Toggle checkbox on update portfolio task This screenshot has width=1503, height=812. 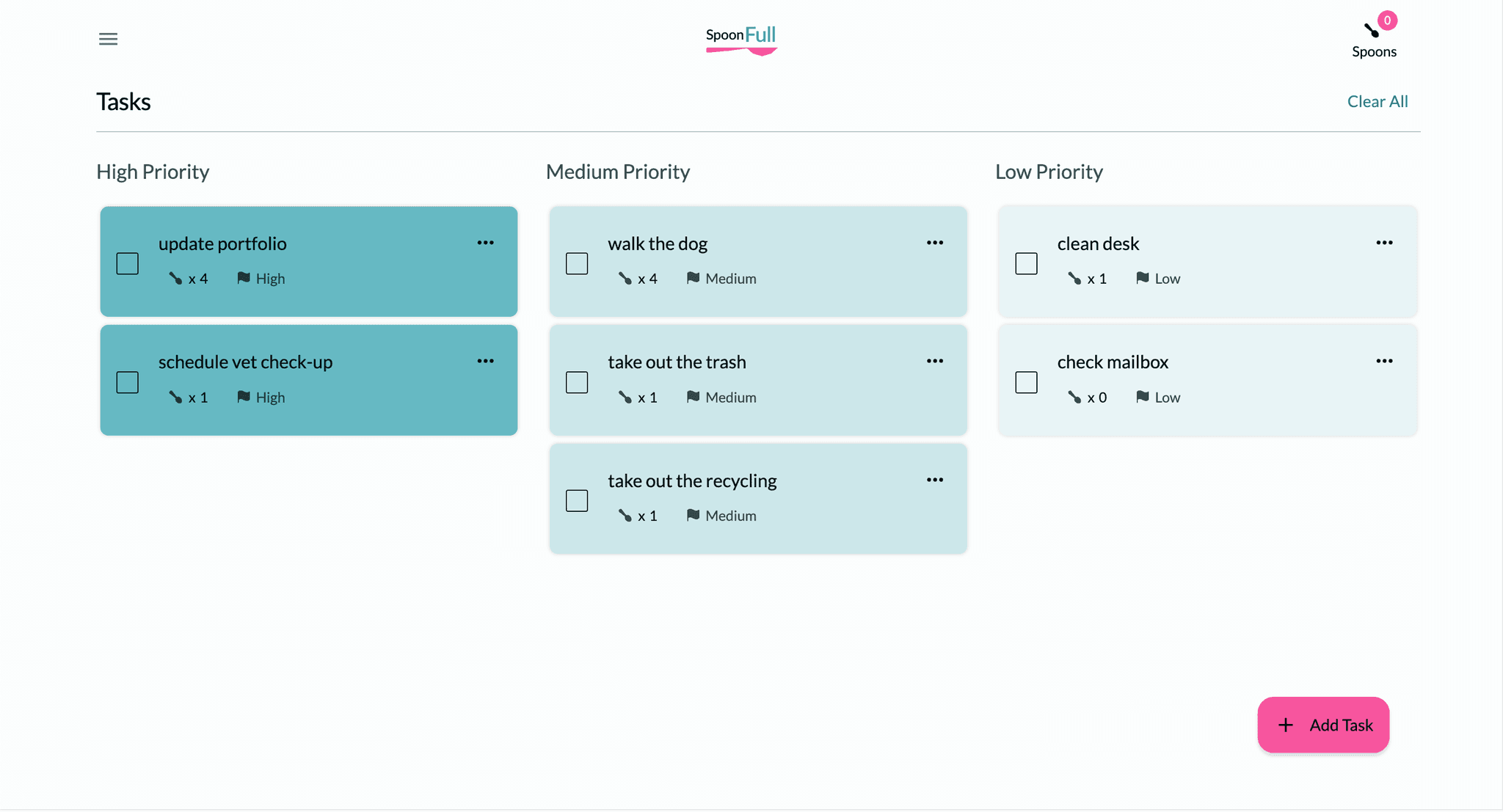[x=128, y=263]
